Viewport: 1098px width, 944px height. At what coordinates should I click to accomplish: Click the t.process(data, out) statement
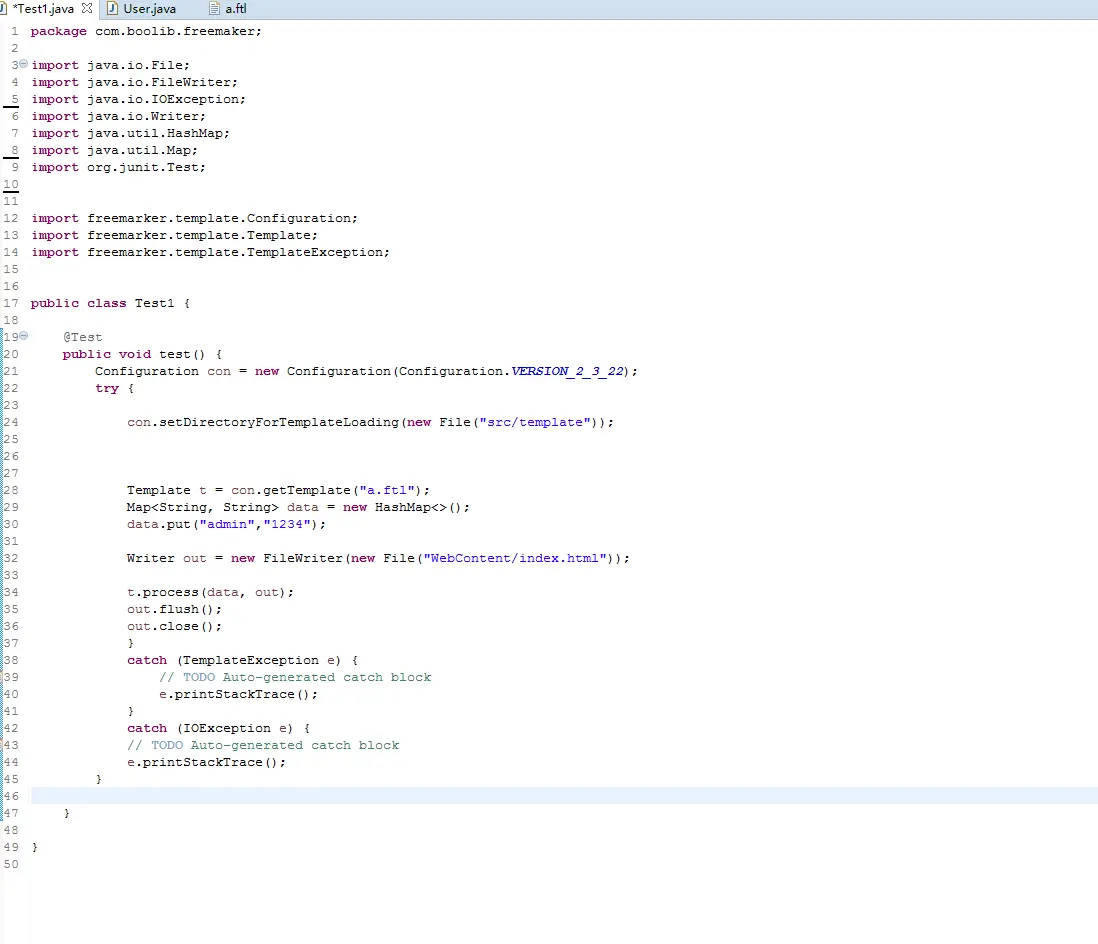click(x=210, y=592)
